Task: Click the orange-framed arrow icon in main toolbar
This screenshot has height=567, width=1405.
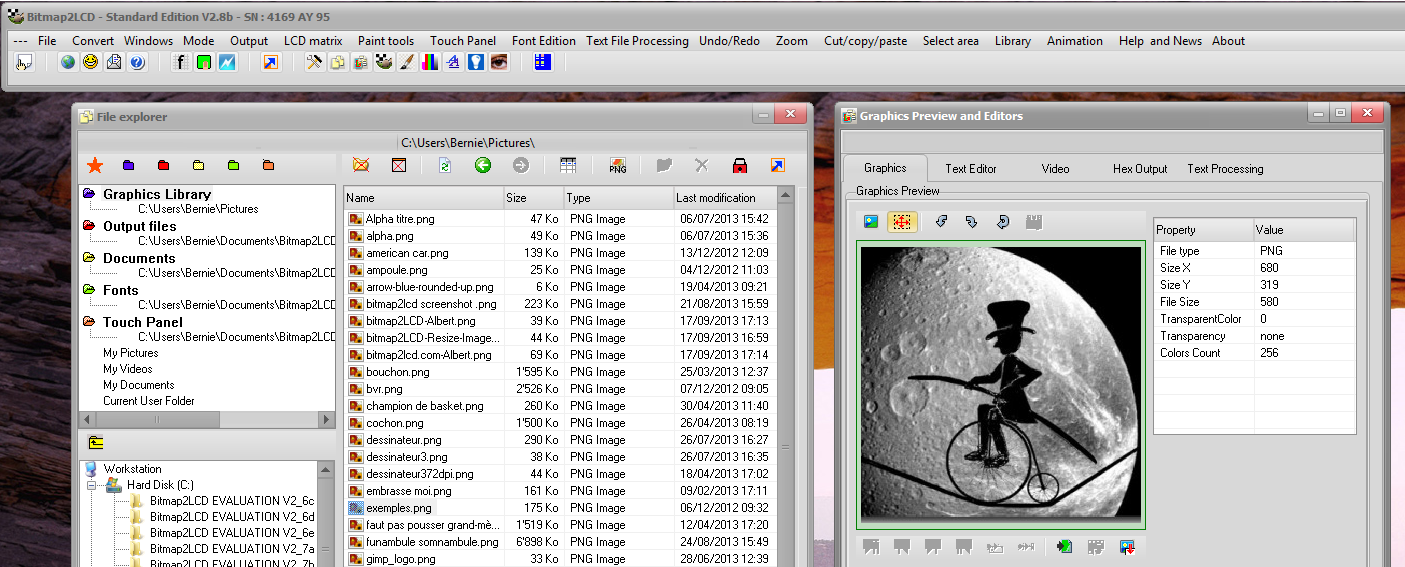Action: [270, 63]
